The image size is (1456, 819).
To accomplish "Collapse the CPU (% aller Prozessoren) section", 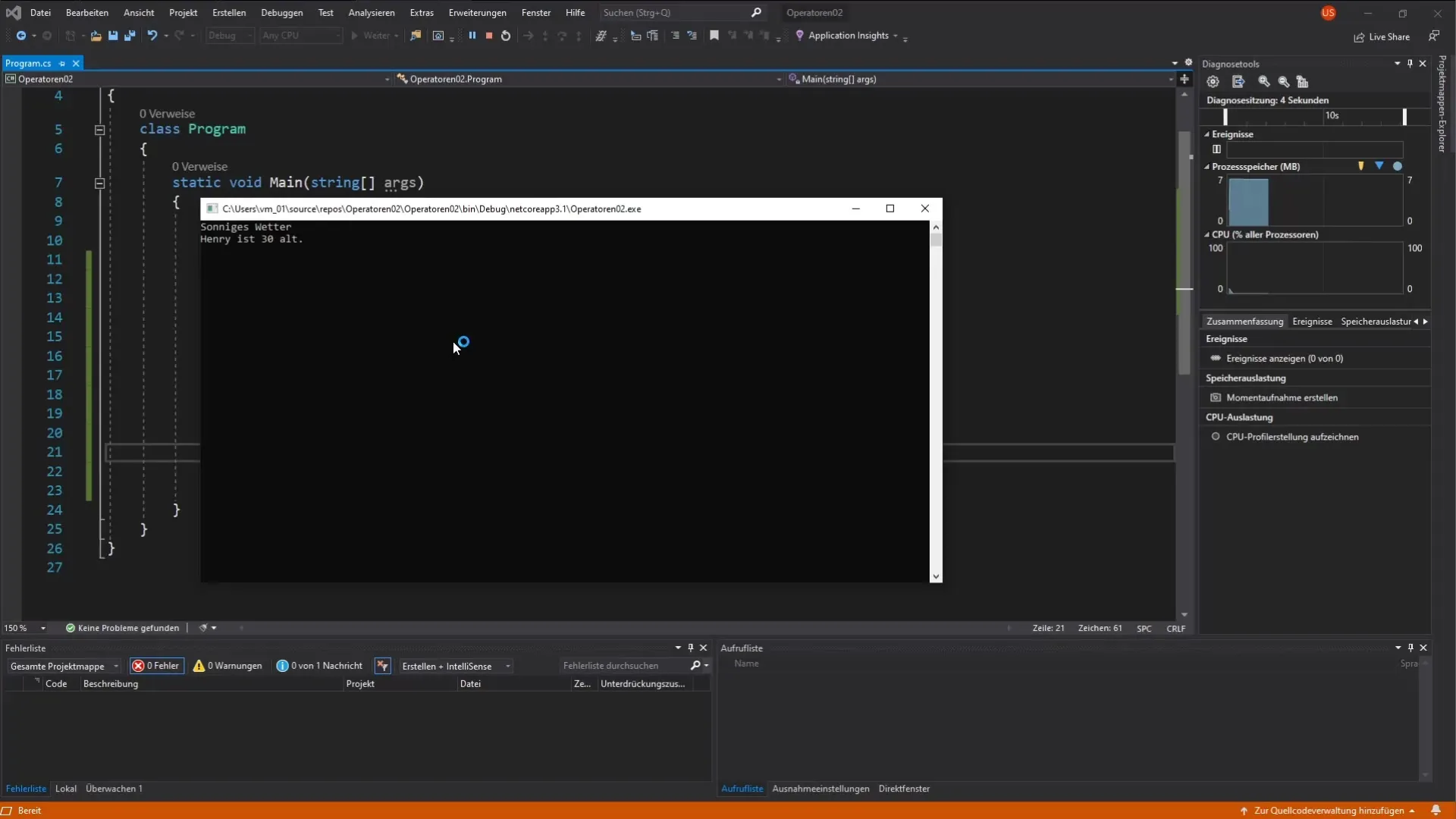I will coord(1207,235).
